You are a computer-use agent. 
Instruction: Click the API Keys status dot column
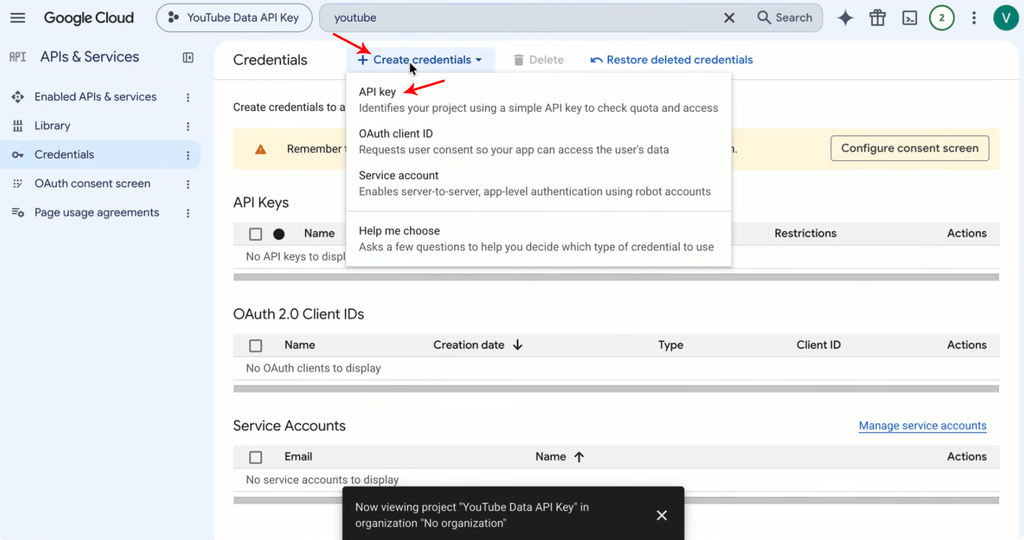pyautogui.click(x=279, y=234)
